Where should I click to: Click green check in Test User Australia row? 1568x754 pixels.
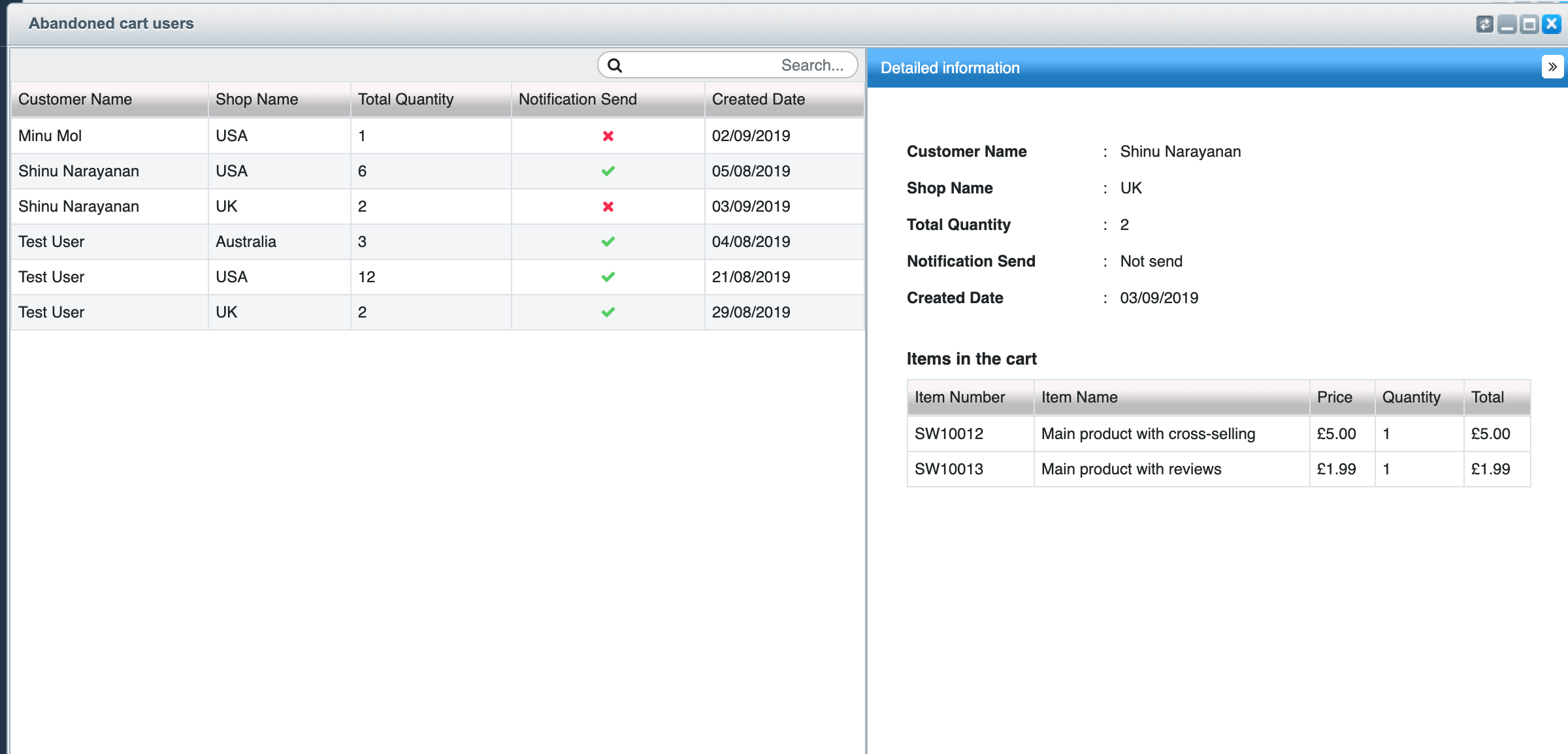coord(608,242)
